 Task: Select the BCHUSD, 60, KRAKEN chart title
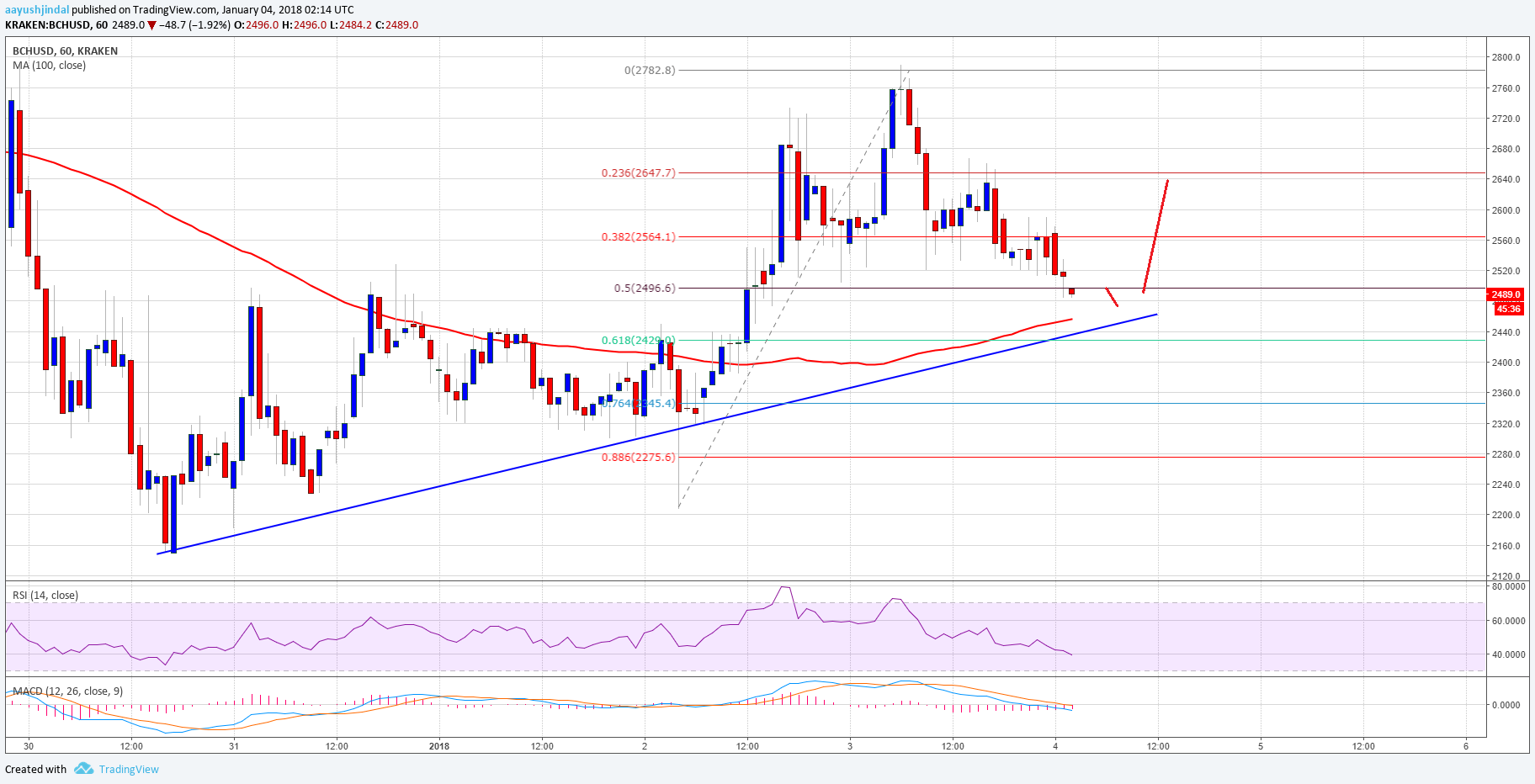[x=65, y=50]
